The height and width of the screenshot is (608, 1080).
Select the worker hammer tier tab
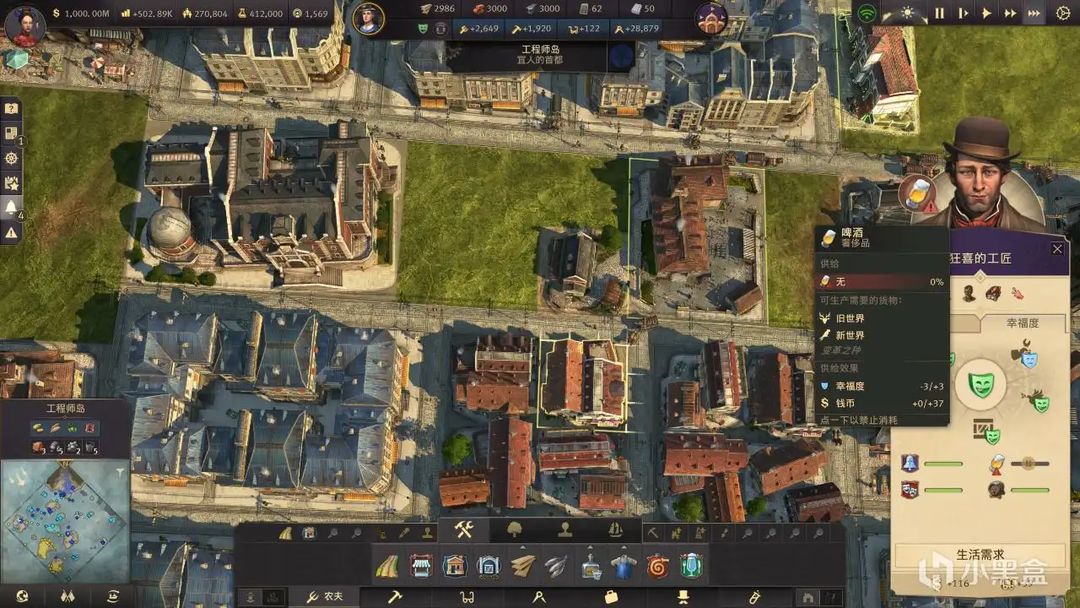[x=395, y=597]
